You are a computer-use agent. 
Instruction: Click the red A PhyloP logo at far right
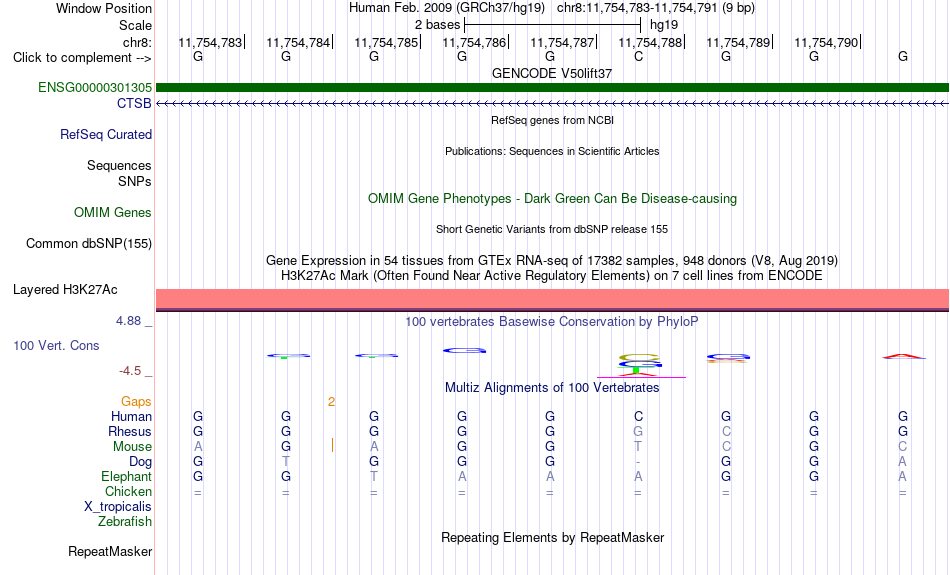tap(903, 356)
